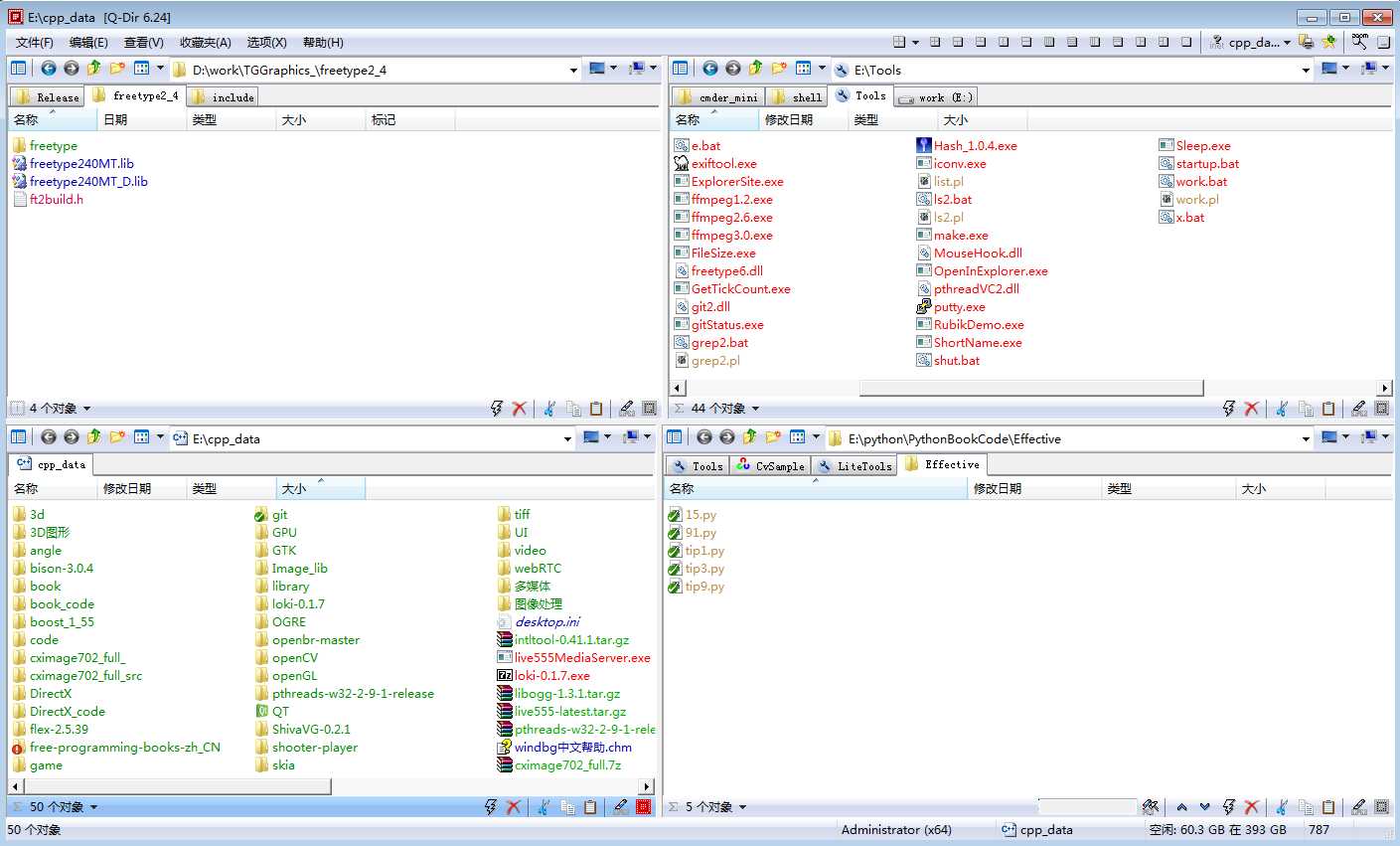Image resolution: width=1400 pixels, height=846 pixels.
Task: Click the paste clipboard icon under Tools pane
Action: click(1328, 409)
